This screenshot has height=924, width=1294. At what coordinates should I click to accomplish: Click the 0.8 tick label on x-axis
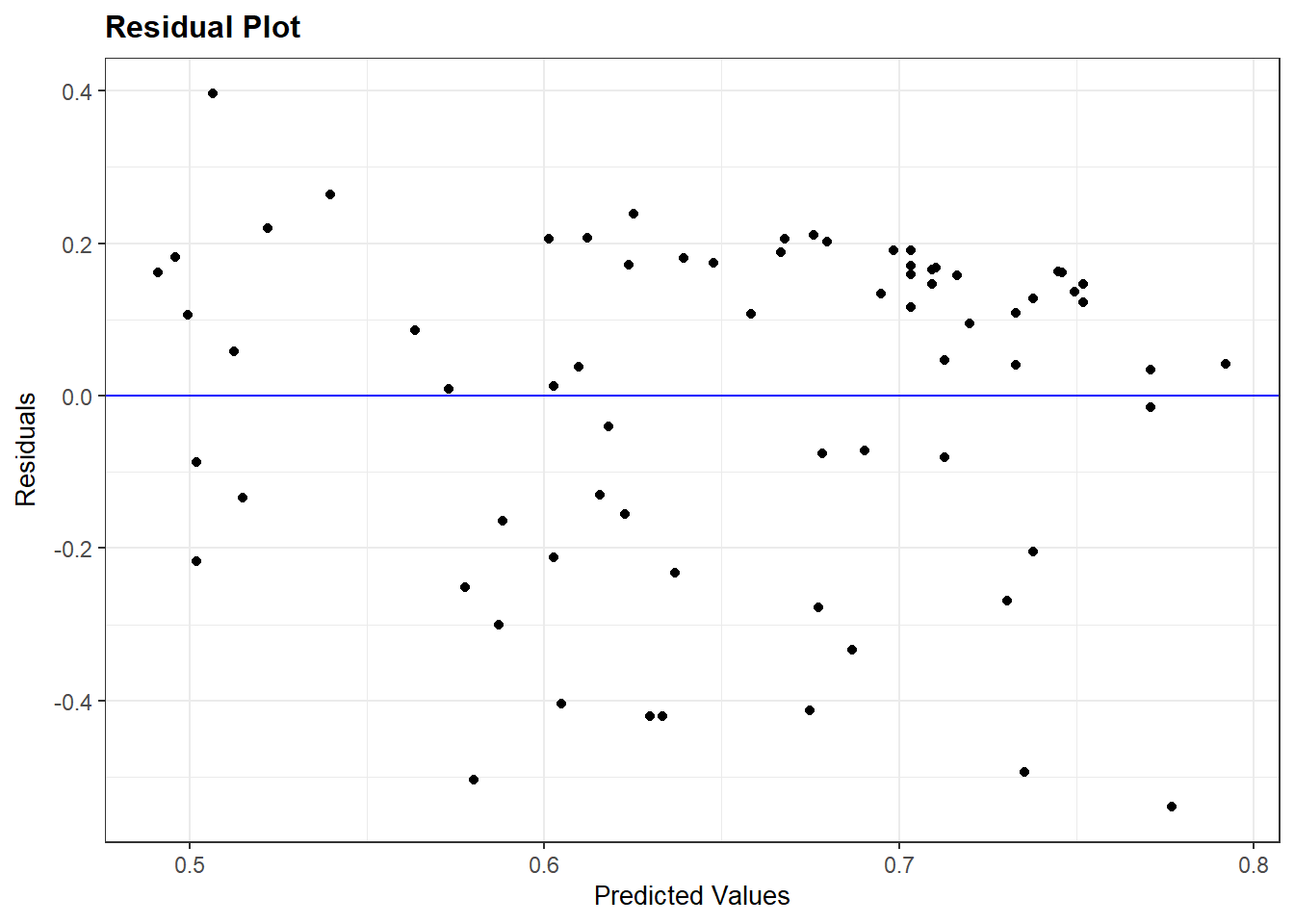(1253, 866)
